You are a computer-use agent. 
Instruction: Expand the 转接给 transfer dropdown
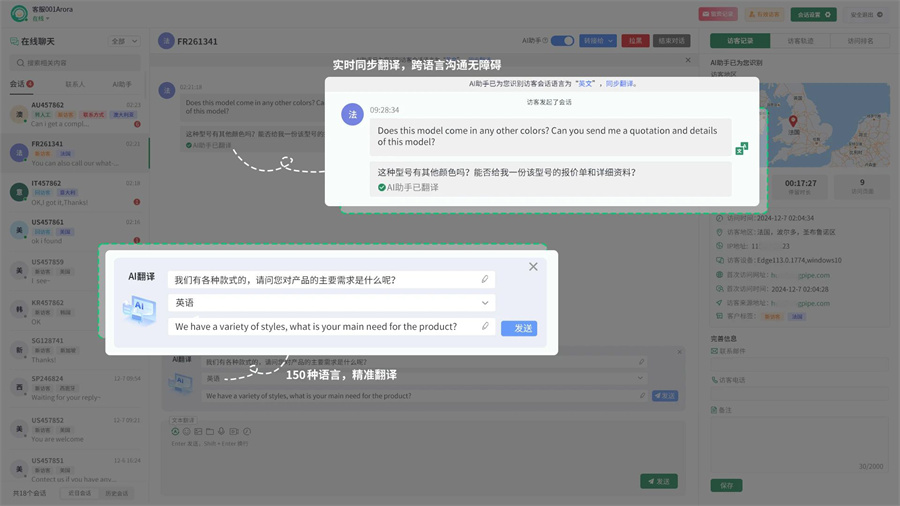pyautogui.click(x=598, y=41)
